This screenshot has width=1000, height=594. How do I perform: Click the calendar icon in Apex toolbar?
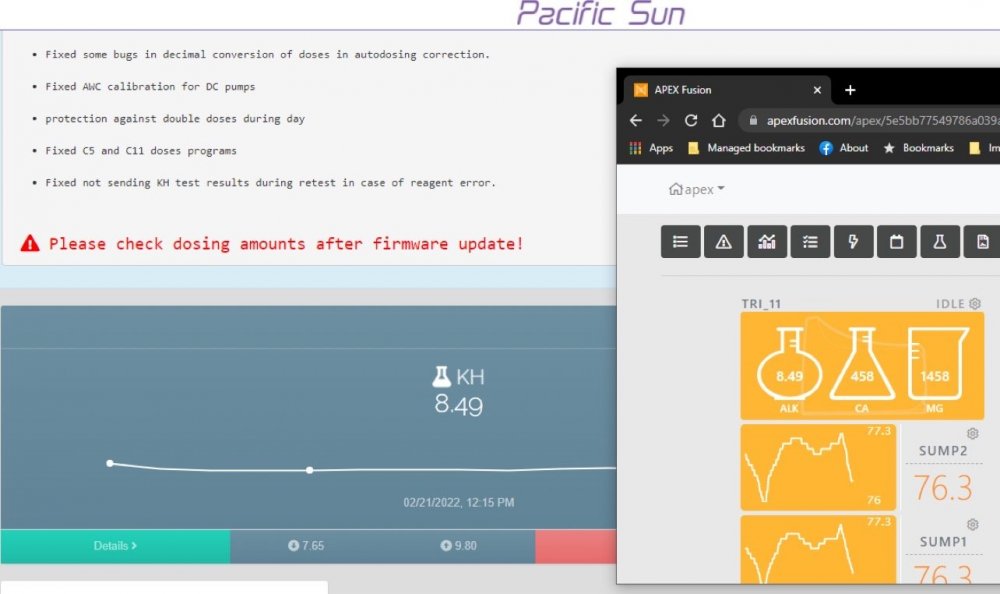896,242
